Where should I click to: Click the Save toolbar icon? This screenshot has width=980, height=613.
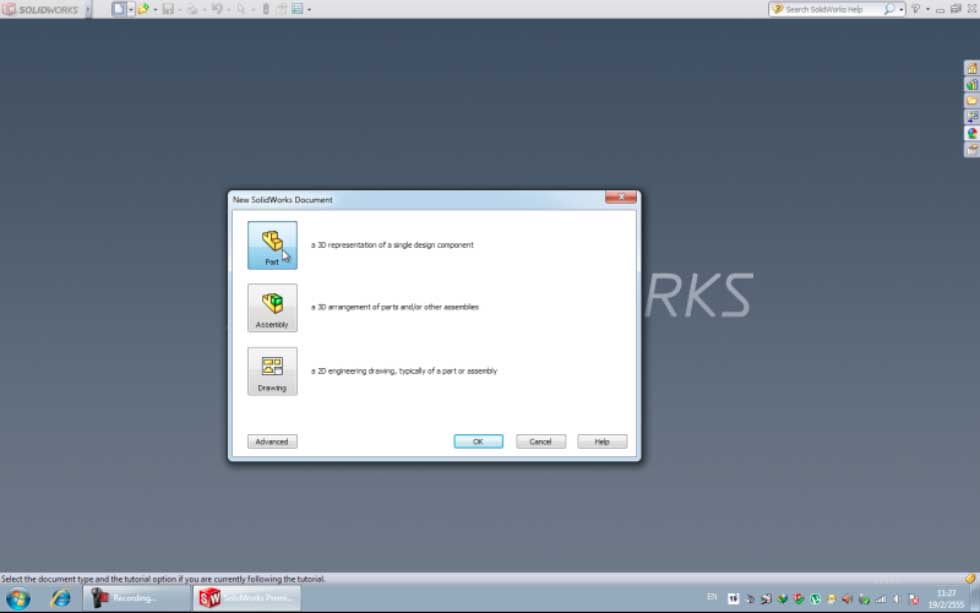click(168, 9)
